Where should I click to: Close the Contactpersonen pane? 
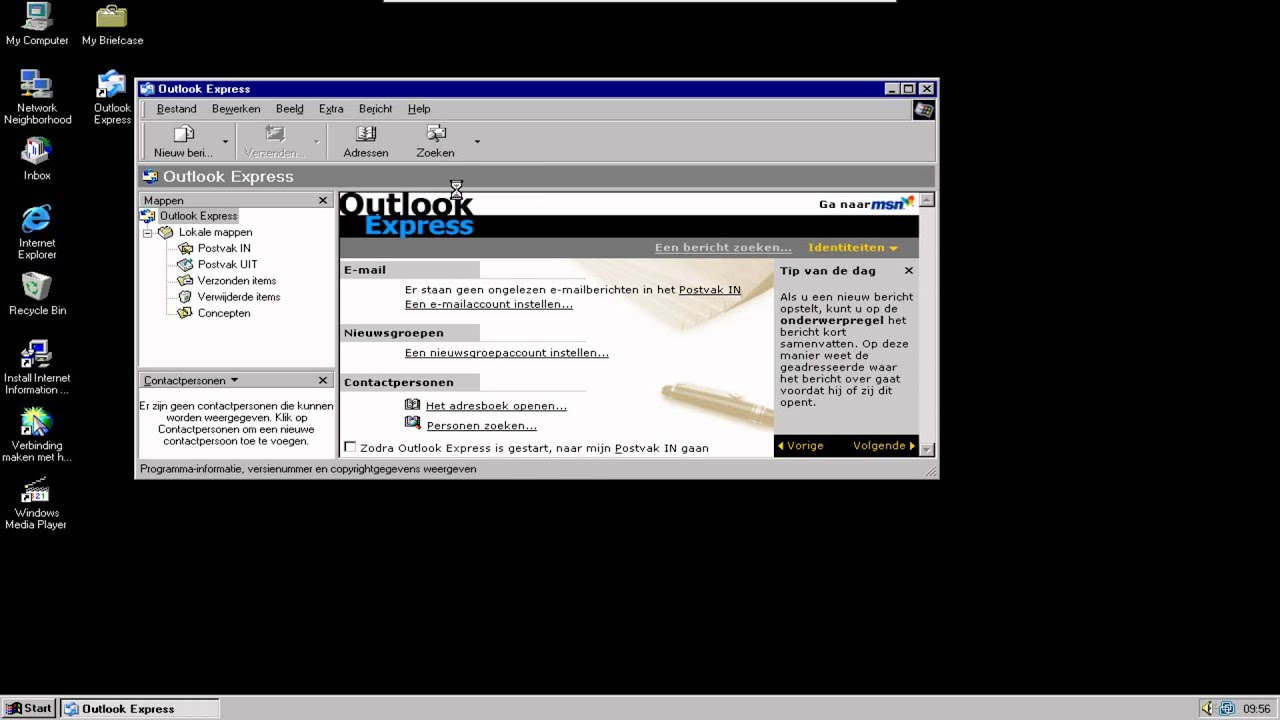click(323, 380)
